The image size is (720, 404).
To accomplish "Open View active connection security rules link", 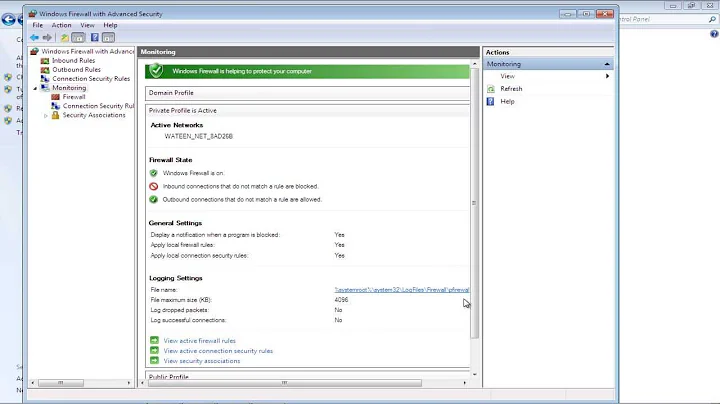I will click(x=218, y=351).
